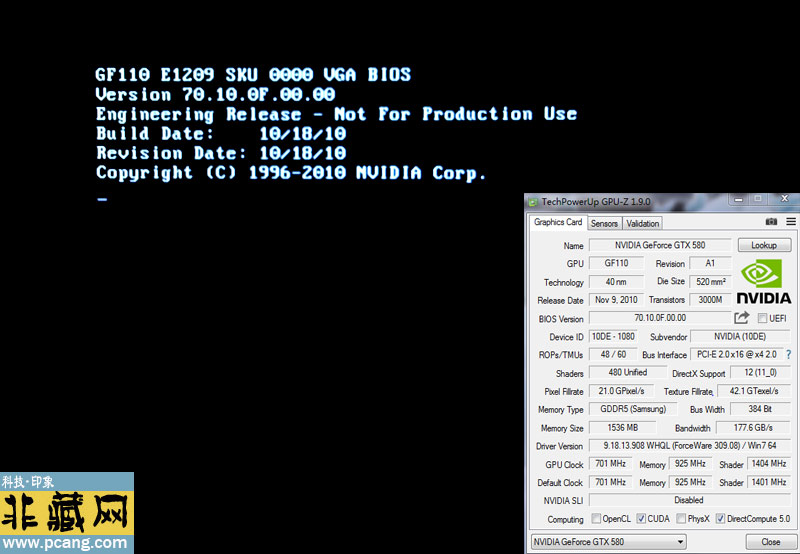Click 'Engineering Release - Not For Production Use'
This screenshot has width=800, height=554.
[336, 115]
